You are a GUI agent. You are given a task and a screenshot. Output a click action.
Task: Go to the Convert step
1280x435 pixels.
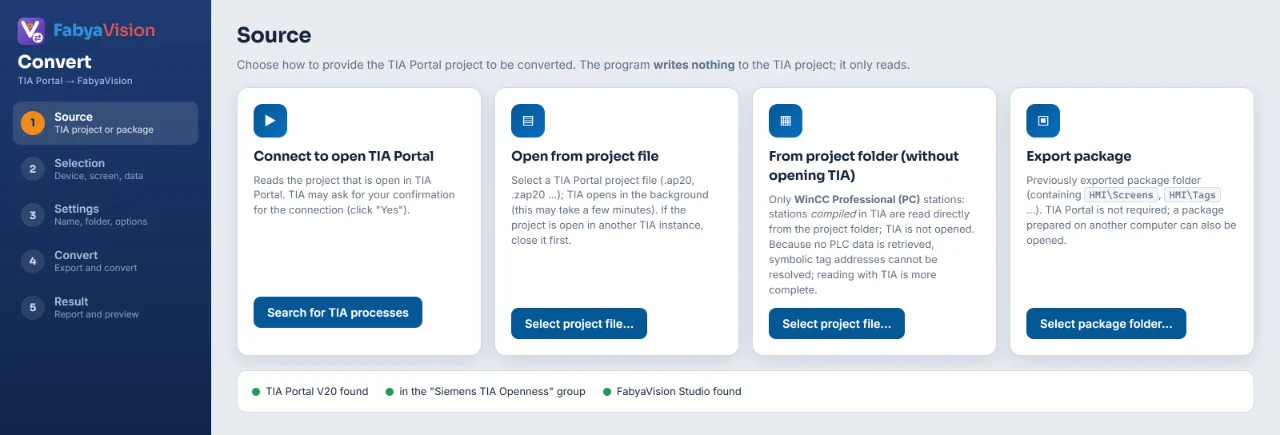tap(105, 261)
